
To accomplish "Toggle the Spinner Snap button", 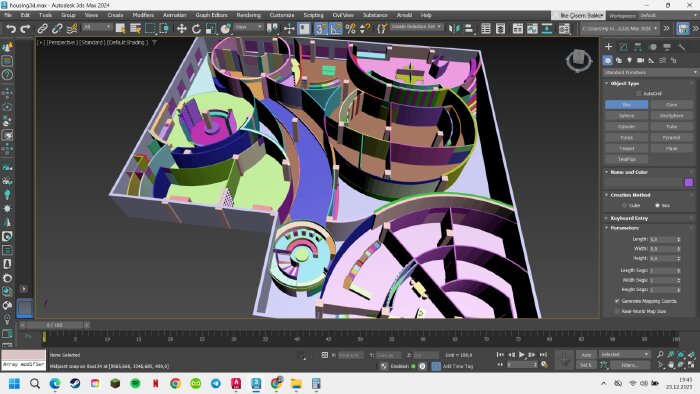I will click(x=365, y=29).
